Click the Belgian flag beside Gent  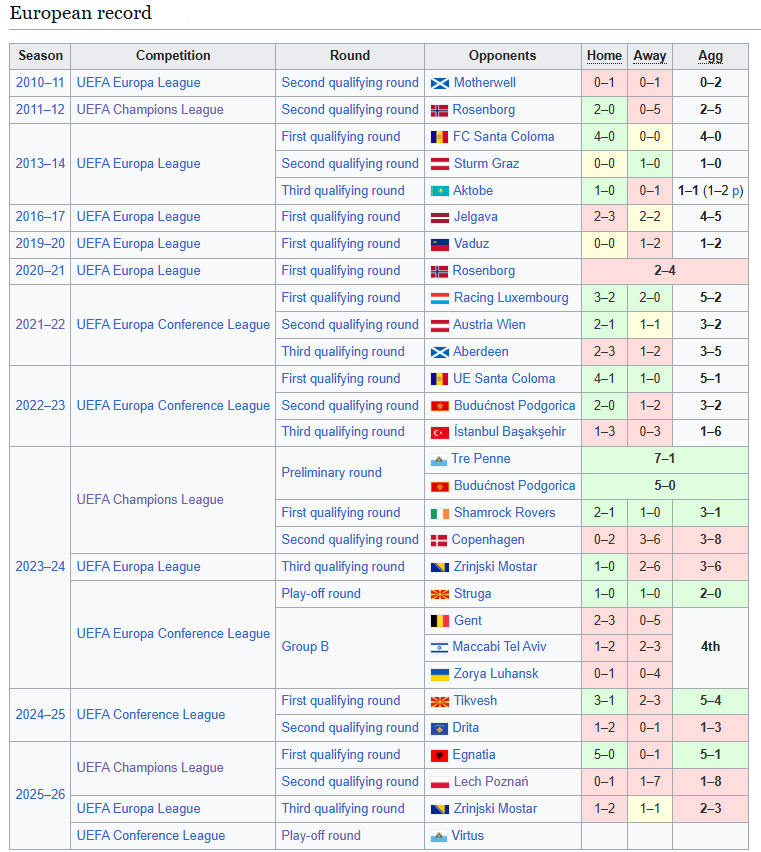point(439,621)
